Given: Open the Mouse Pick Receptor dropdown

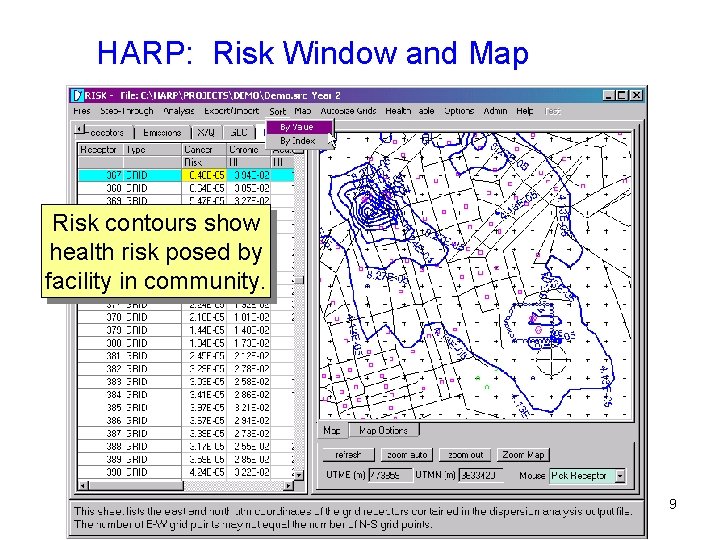Looking at the screenshot, I should [x=620, y=476].
